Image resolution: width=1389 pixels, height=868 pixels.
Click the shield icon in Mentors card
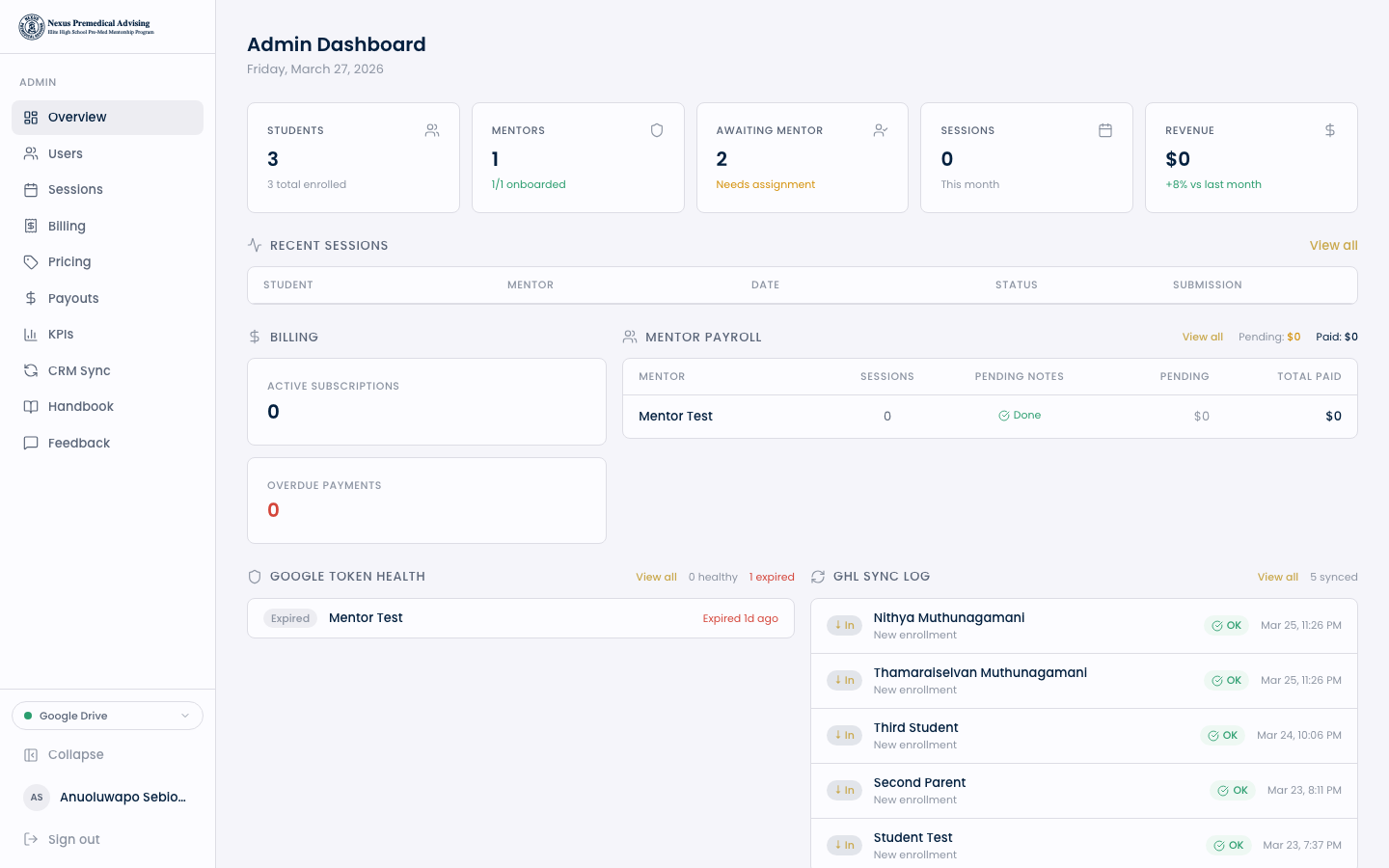[x=656, y=130]
